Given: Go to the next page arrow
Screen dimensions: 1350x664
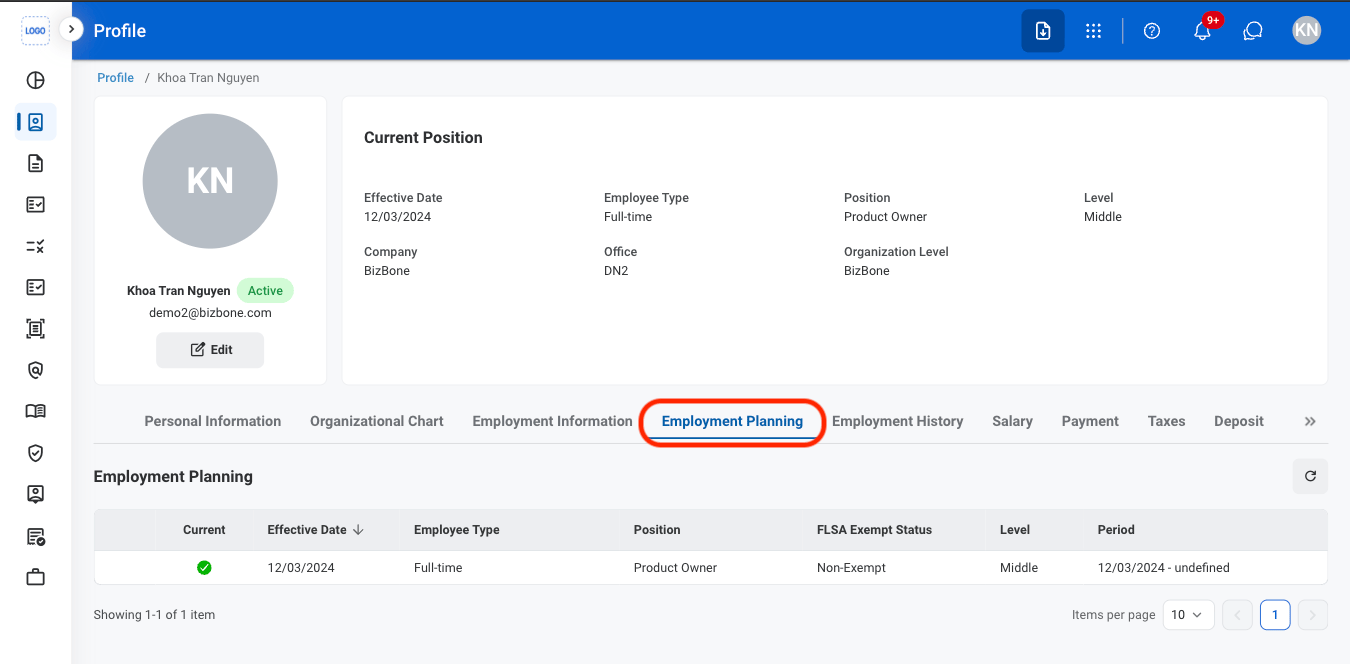Looking at the screenshot, I should pos(1312,615).
